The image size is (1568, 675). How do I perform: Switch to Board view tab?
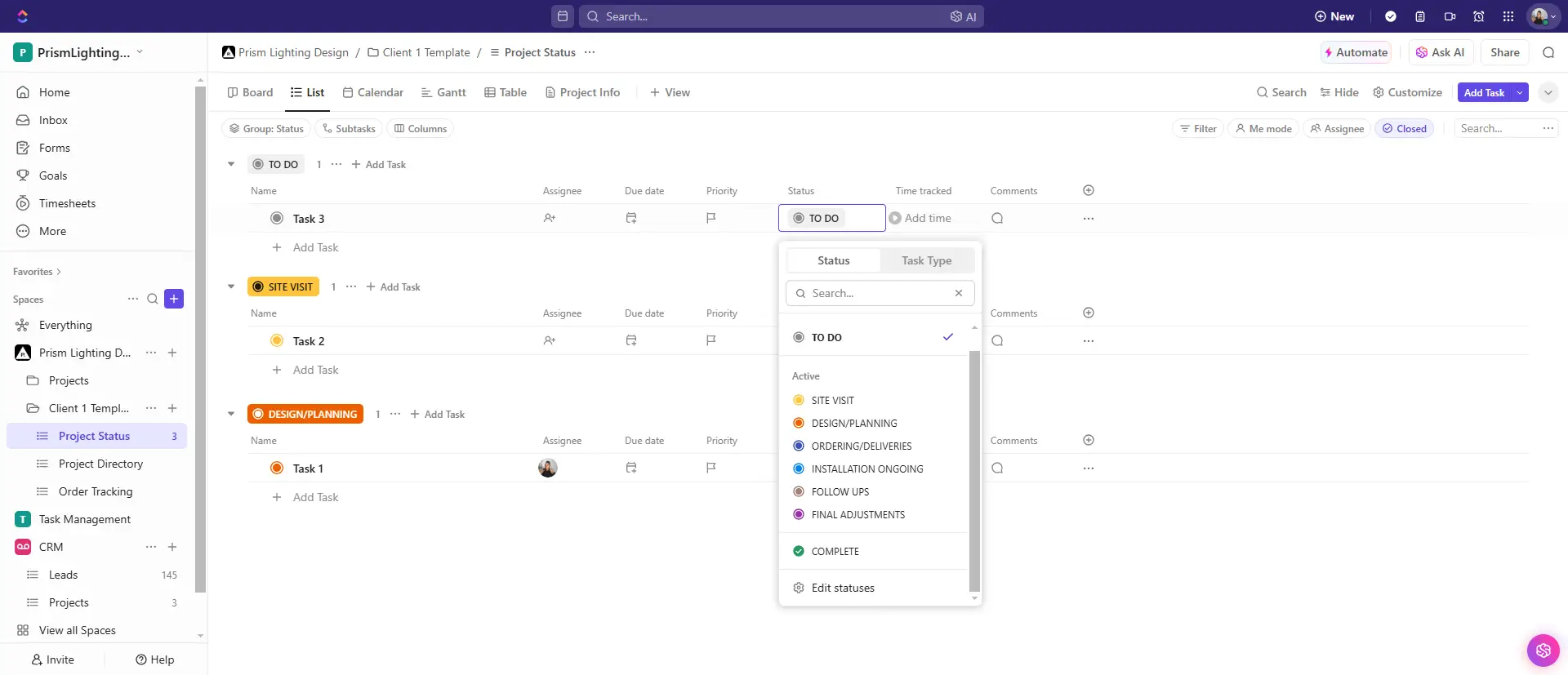tap(250, 92)
